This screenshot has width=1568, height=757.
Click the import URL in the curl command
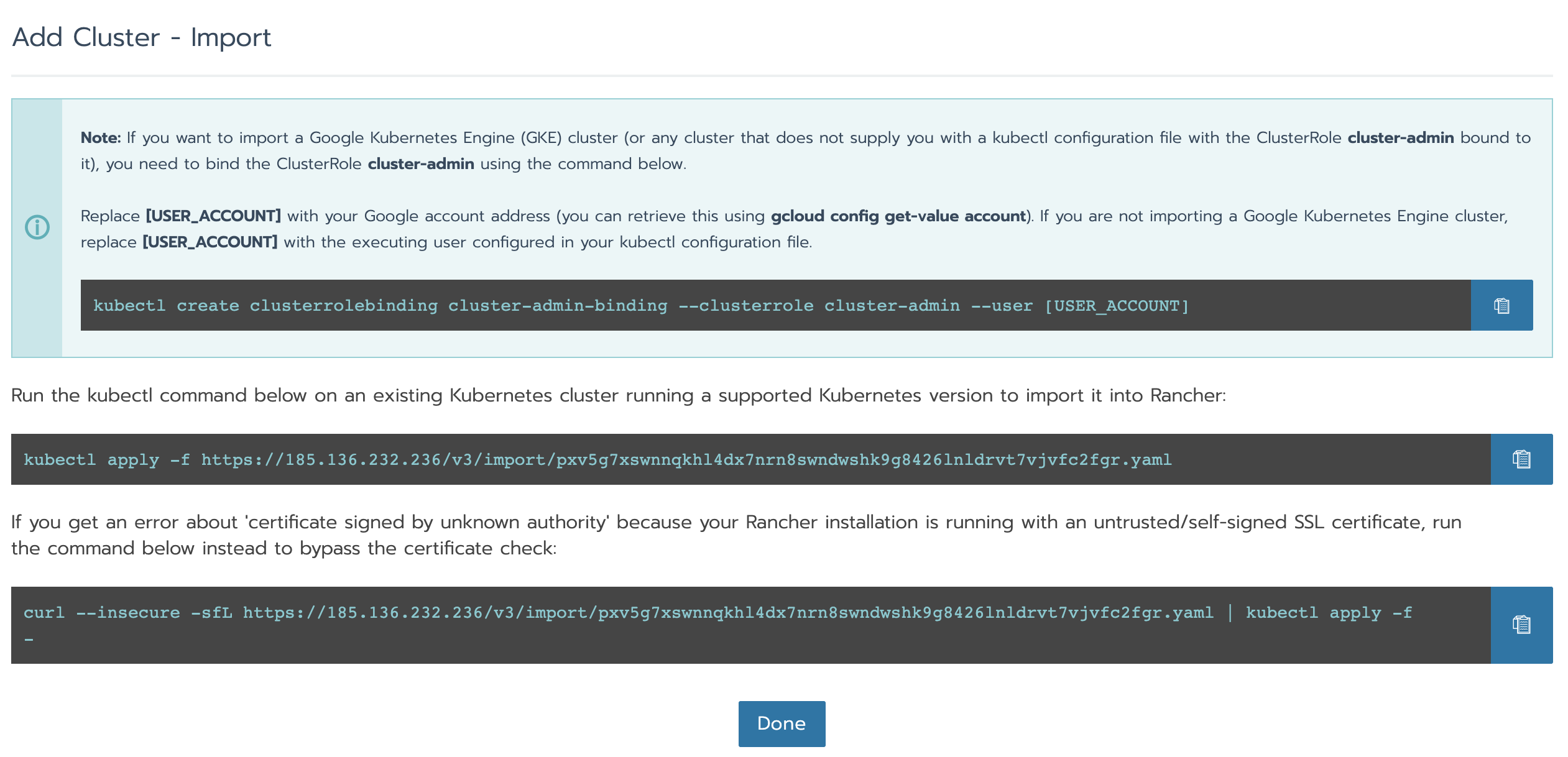click(x=727, y=613)
